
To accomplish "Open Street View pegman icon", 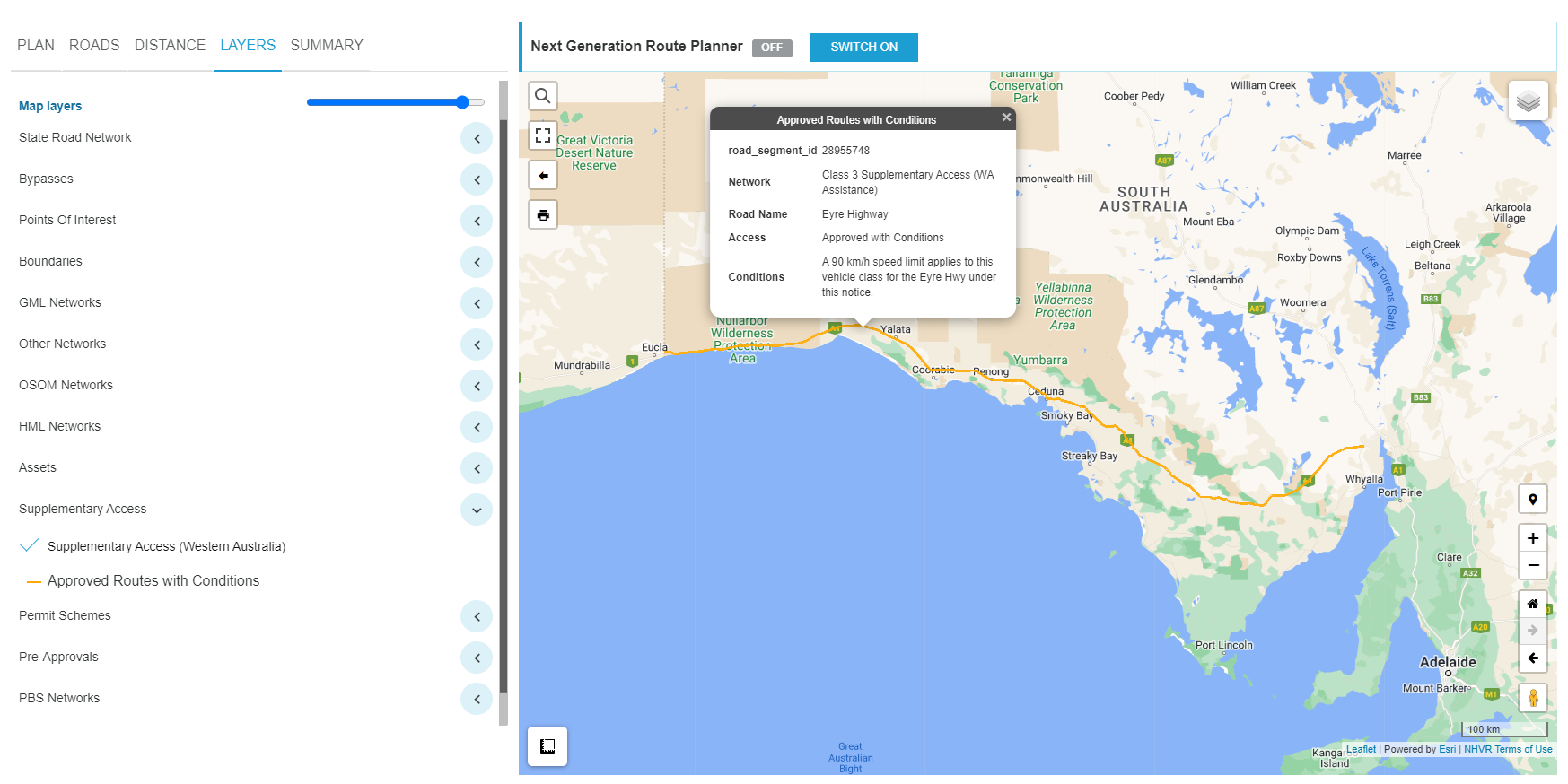I will [1532, 698].
